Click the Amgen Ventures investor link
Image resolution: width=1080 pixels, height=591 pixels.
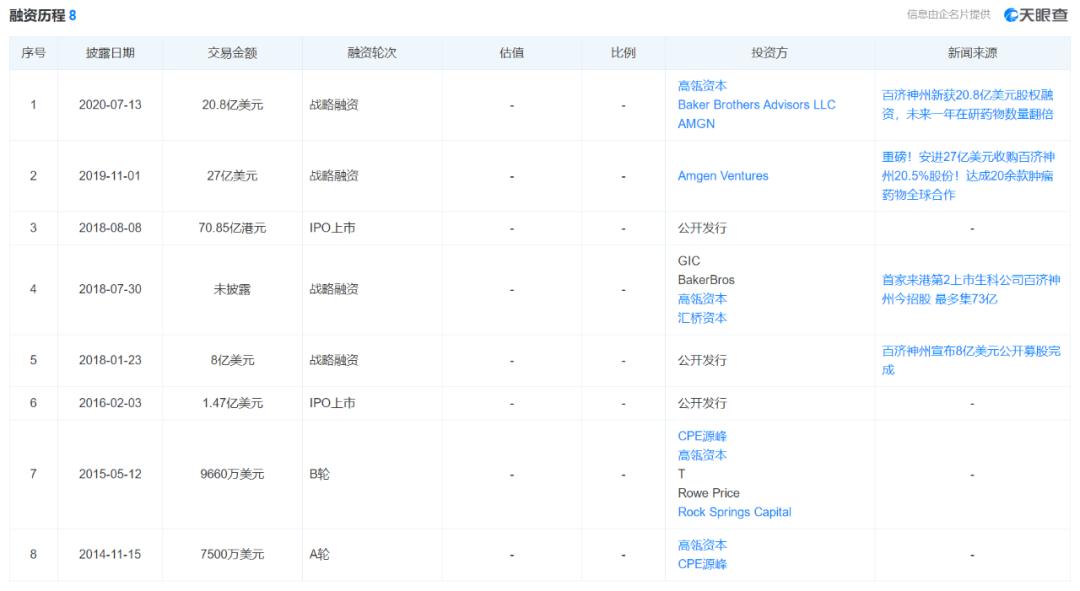(723, 176)
